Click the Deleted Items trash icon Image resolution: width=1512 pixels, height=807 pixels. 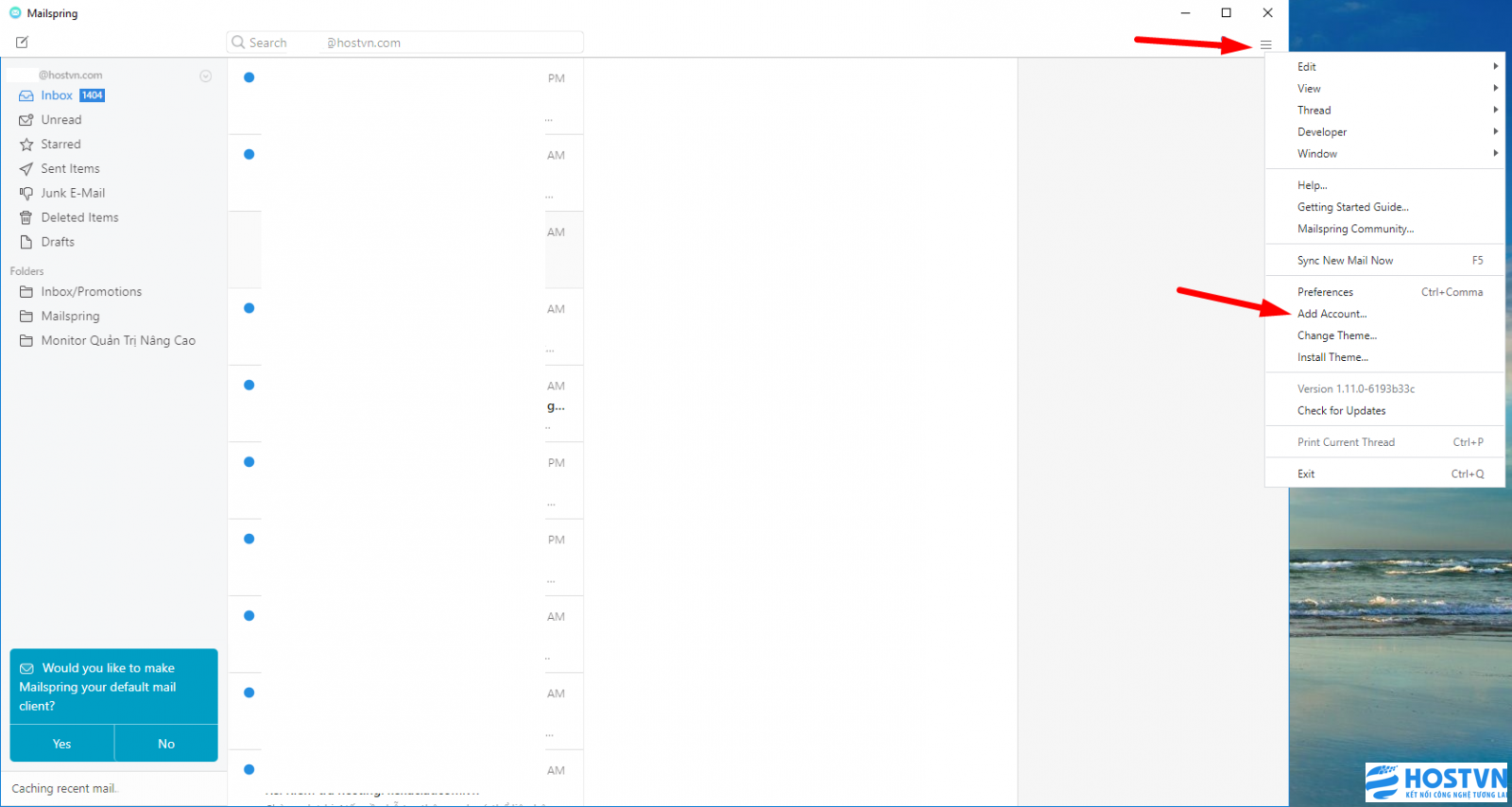[x=26, y=217]
